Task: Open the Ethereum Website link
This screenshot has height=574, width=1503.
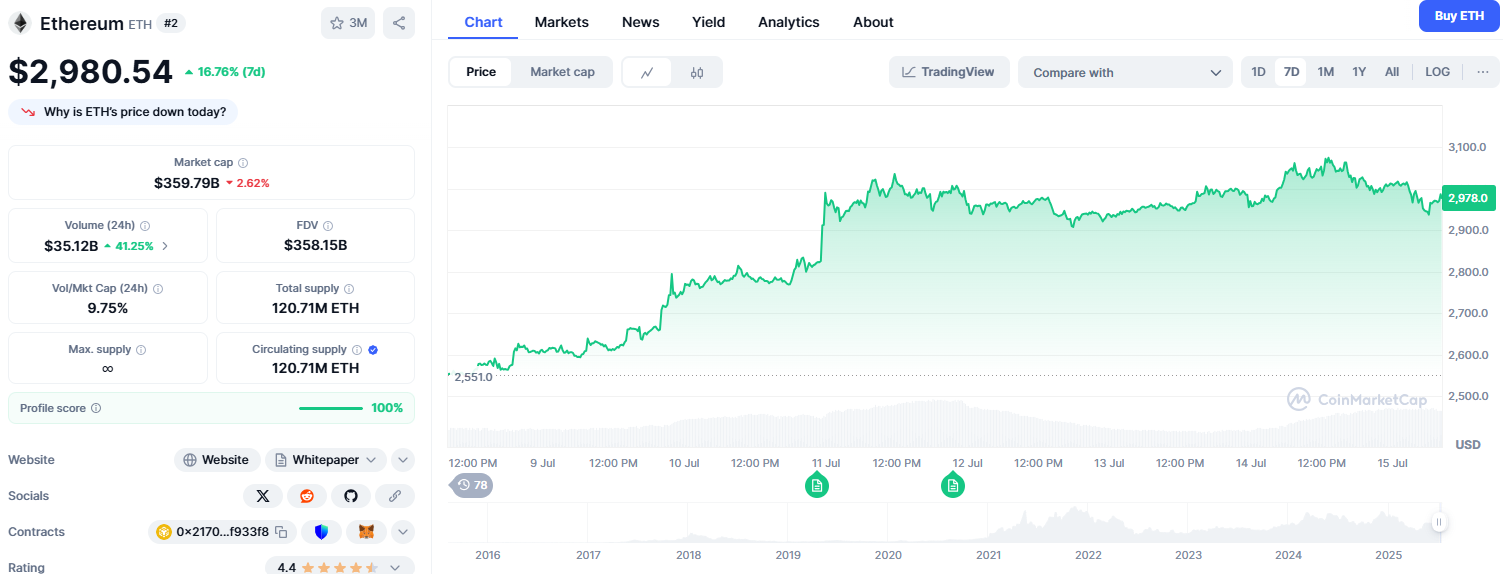Action: point(217,460)
